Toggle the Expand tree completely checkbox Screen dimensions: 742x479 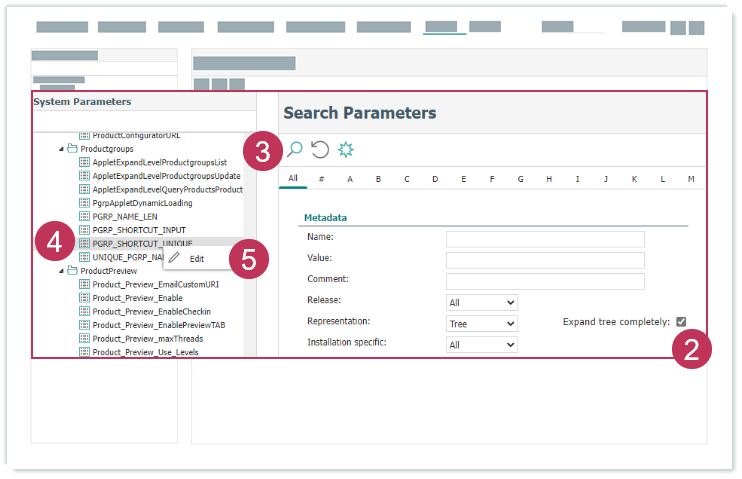pos(681,322)
